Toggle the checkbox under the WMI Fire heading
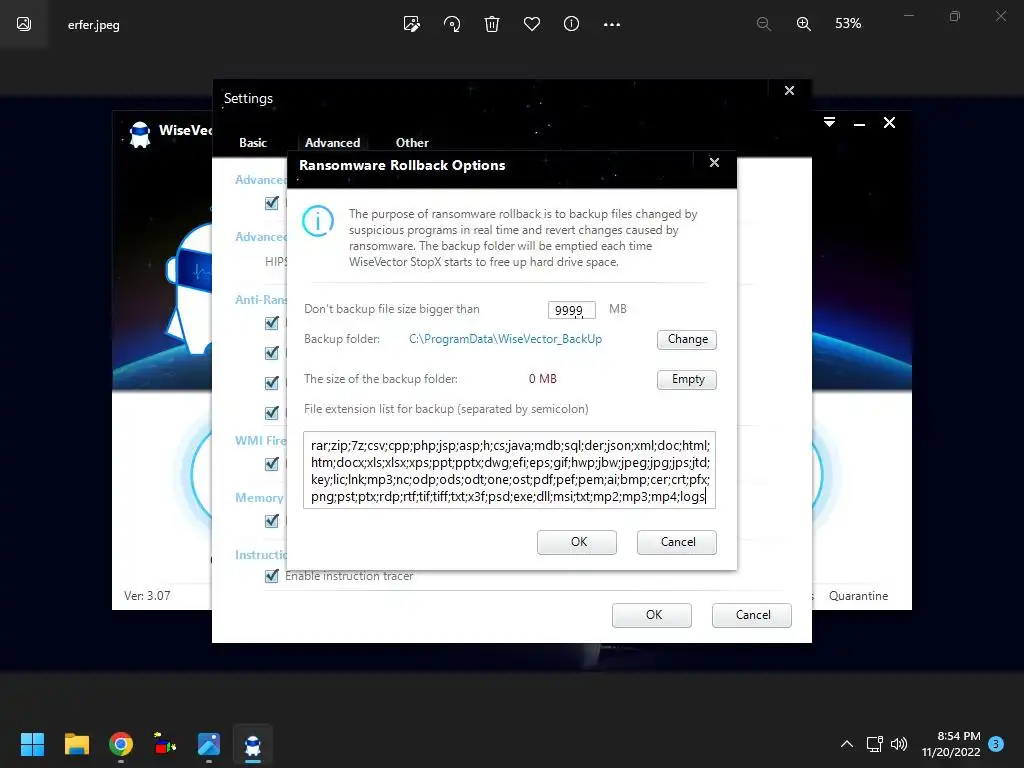Screen dimensions: 1024x768 coord(272,464)
